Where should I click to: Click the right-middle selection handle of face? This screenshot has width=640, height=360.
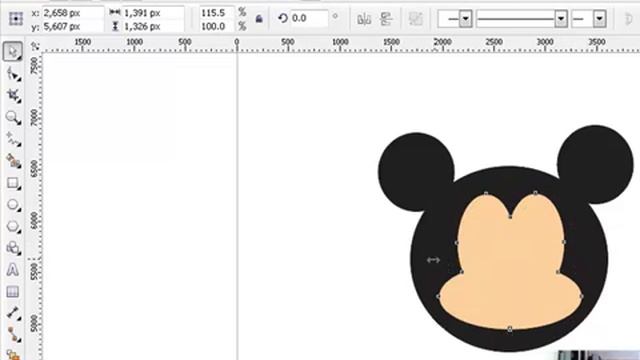(564, 242)
